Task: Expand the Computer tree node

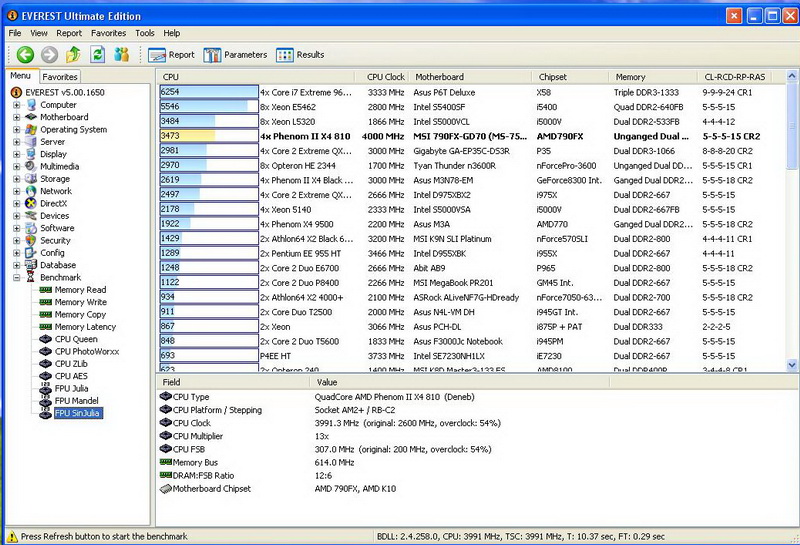Action: (16, 105)
